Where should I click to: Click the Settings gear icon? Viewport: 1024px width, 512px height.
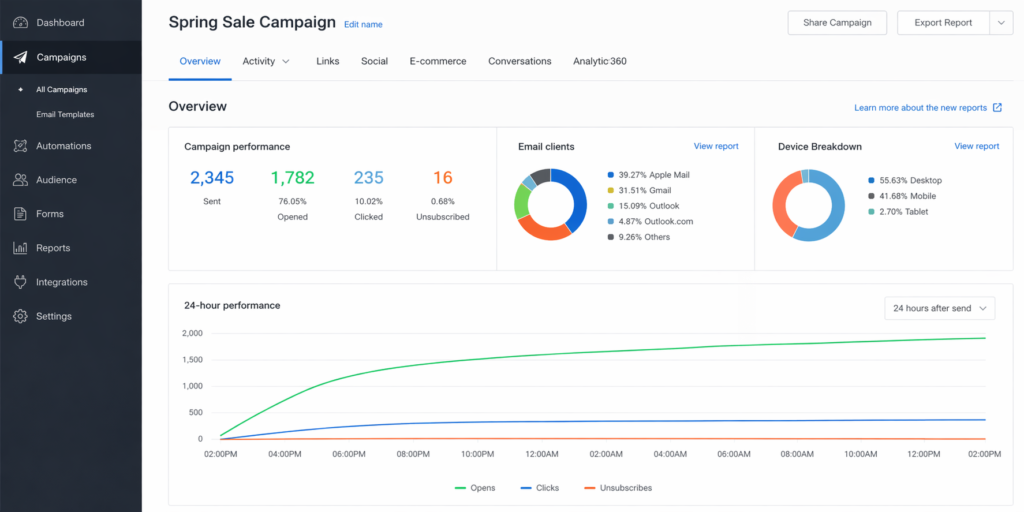click(19, 316)
